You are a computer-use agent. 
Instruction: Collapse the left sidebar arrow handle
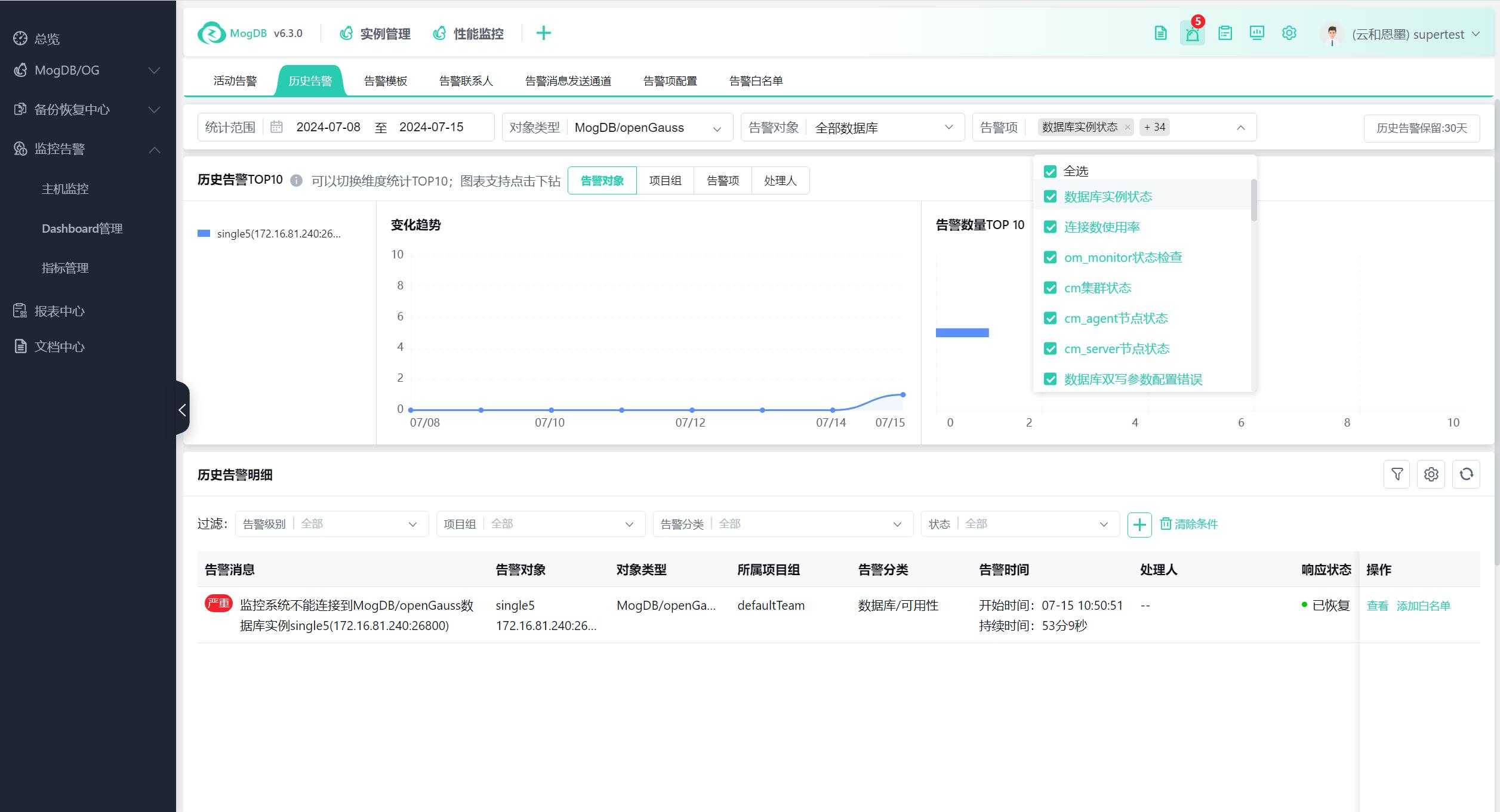pyautogui.click(x=183, y=409)
